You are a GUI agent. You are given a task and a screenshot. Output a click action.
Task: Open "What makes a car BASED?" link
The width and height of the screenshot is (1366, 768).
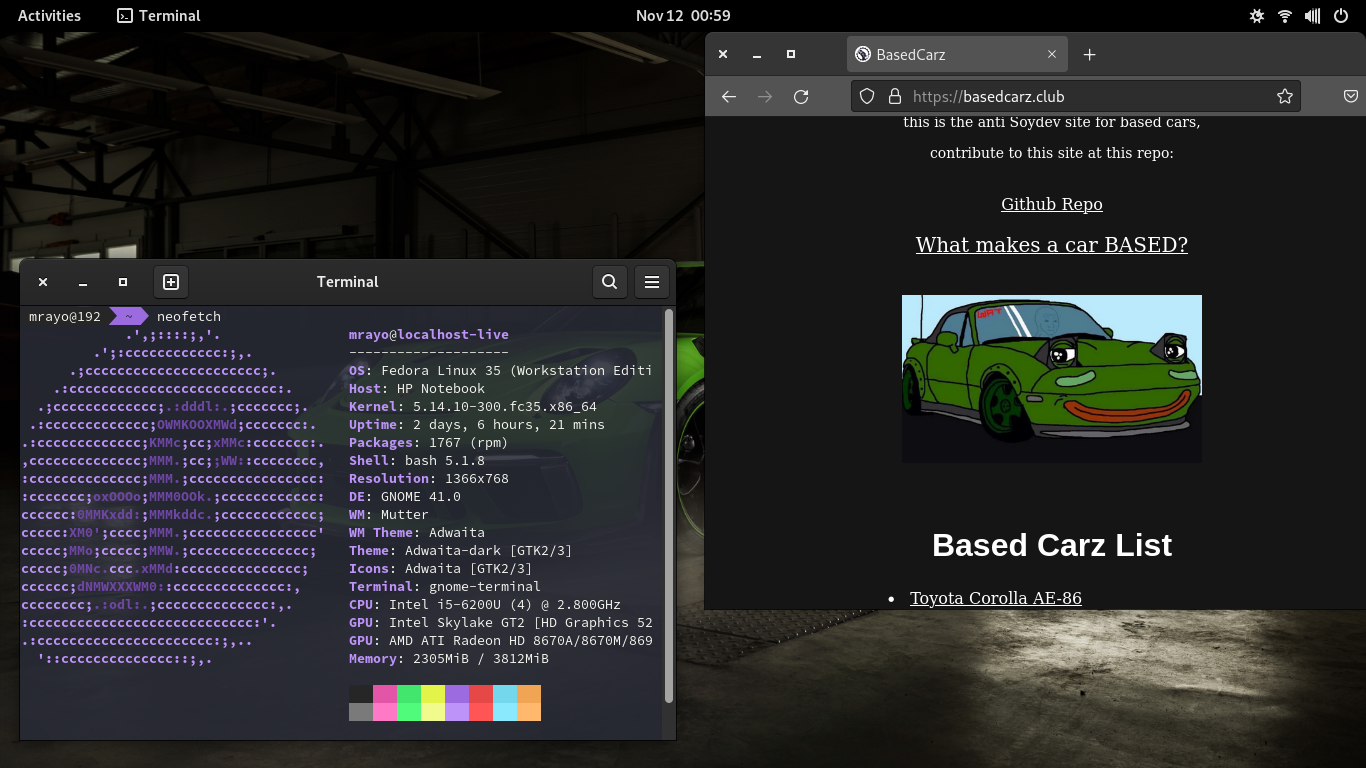point(1052,245)
